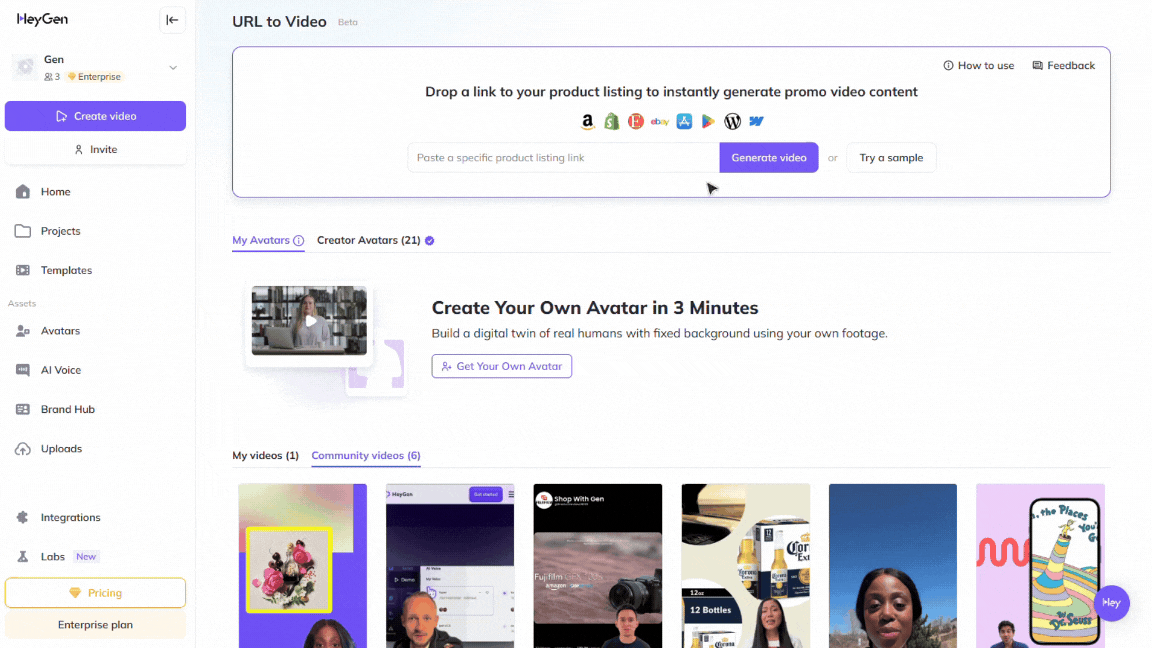The height and width of the screenshot is (648, 1152).
Task: Click into the product listing link field
Action: (x=563, y=158)
